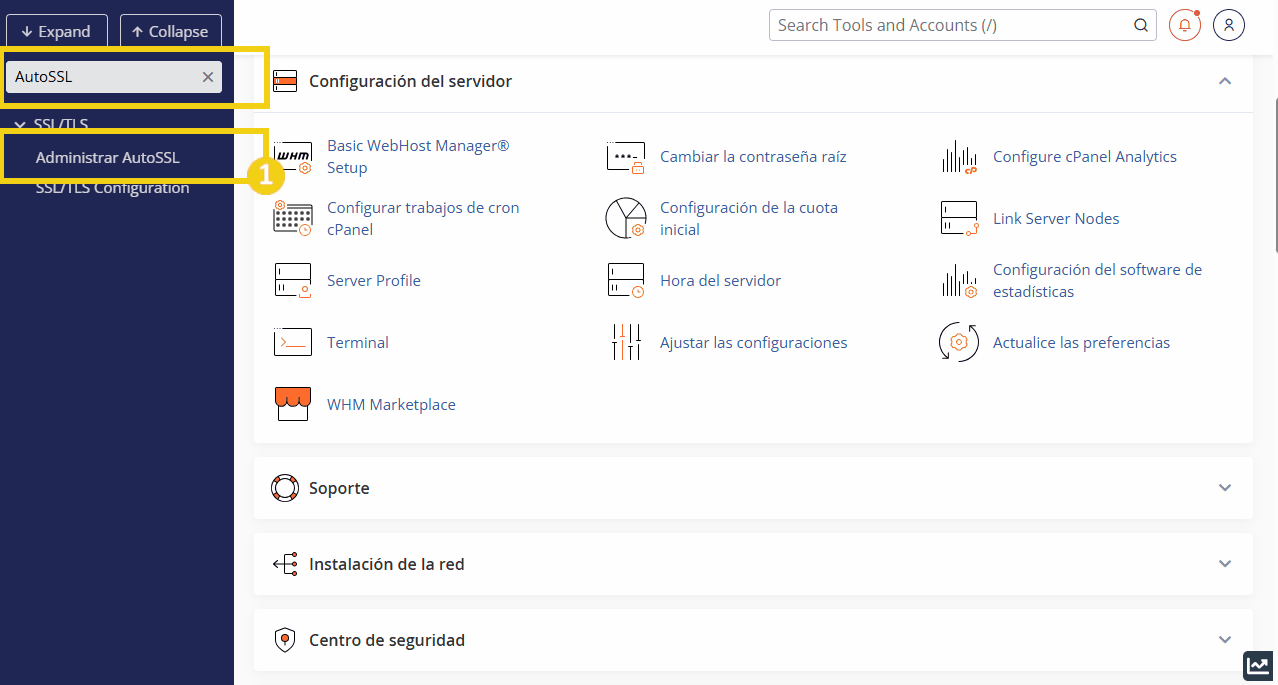Viewport: 1278px width, 685px height.
Task: Click the Basic WebHost Manager Setup icon
Action: (x=293, y=157)
